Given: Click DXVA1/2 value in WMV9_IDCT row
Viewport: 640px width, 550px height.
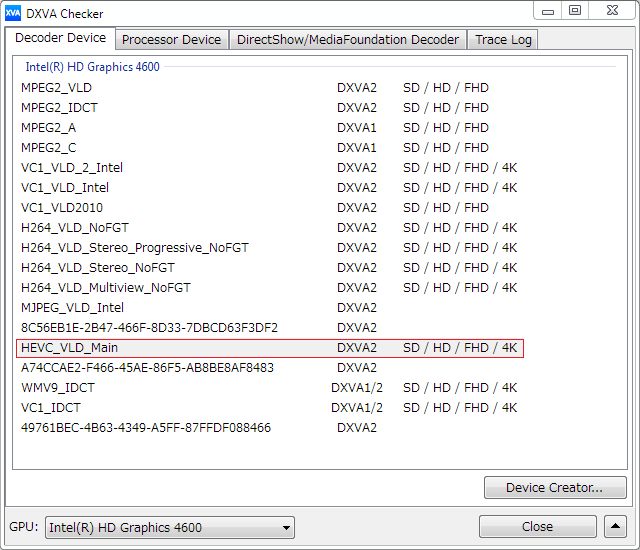Looking at the screenshot, I should point(357,388).
